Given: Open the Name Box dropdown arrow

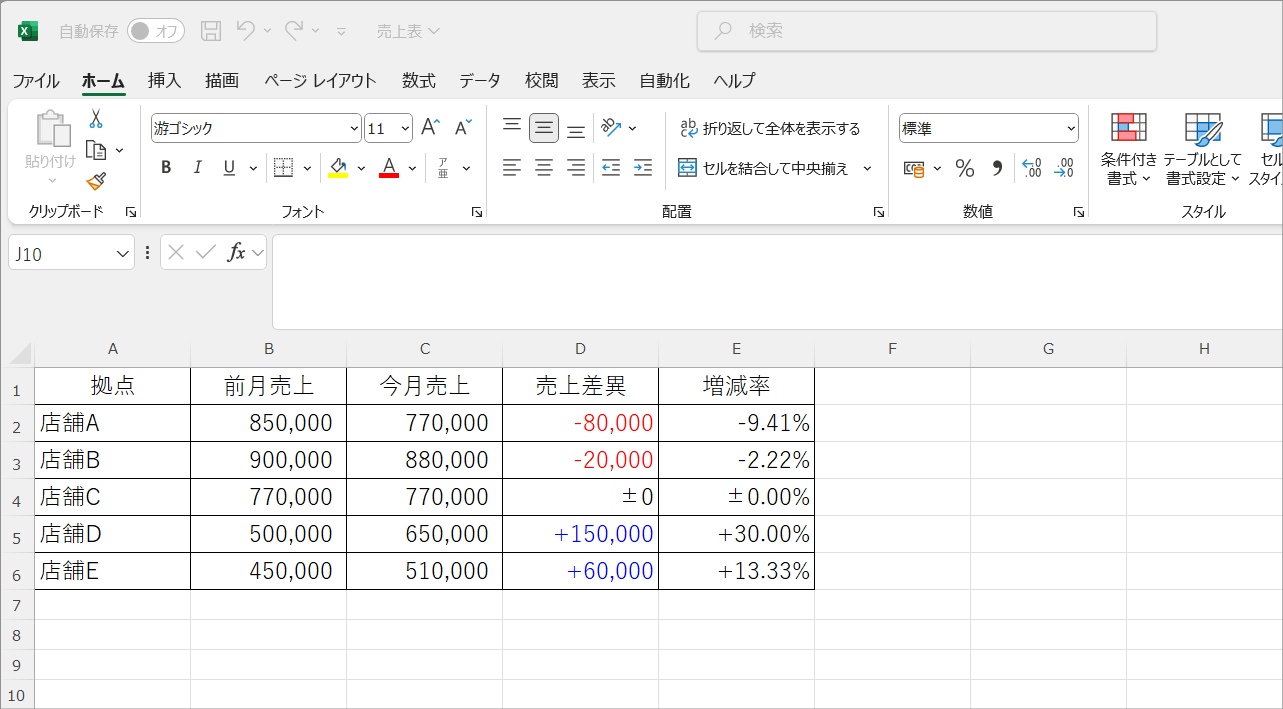Looking at the screenshot, I should tap(123, 253).
